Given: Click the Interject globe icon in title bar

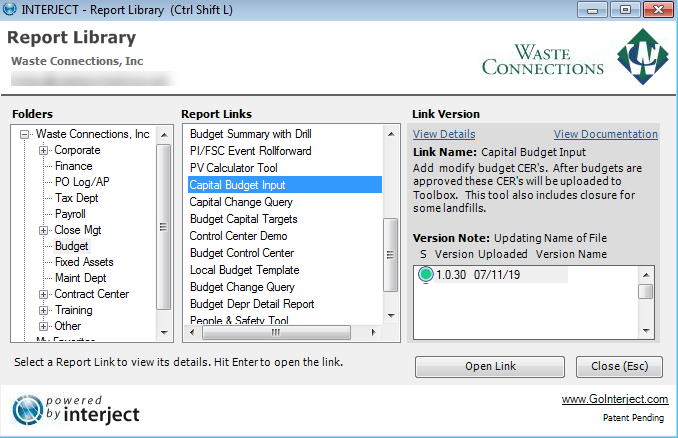Looking at the screenshot, I should 10,9.
